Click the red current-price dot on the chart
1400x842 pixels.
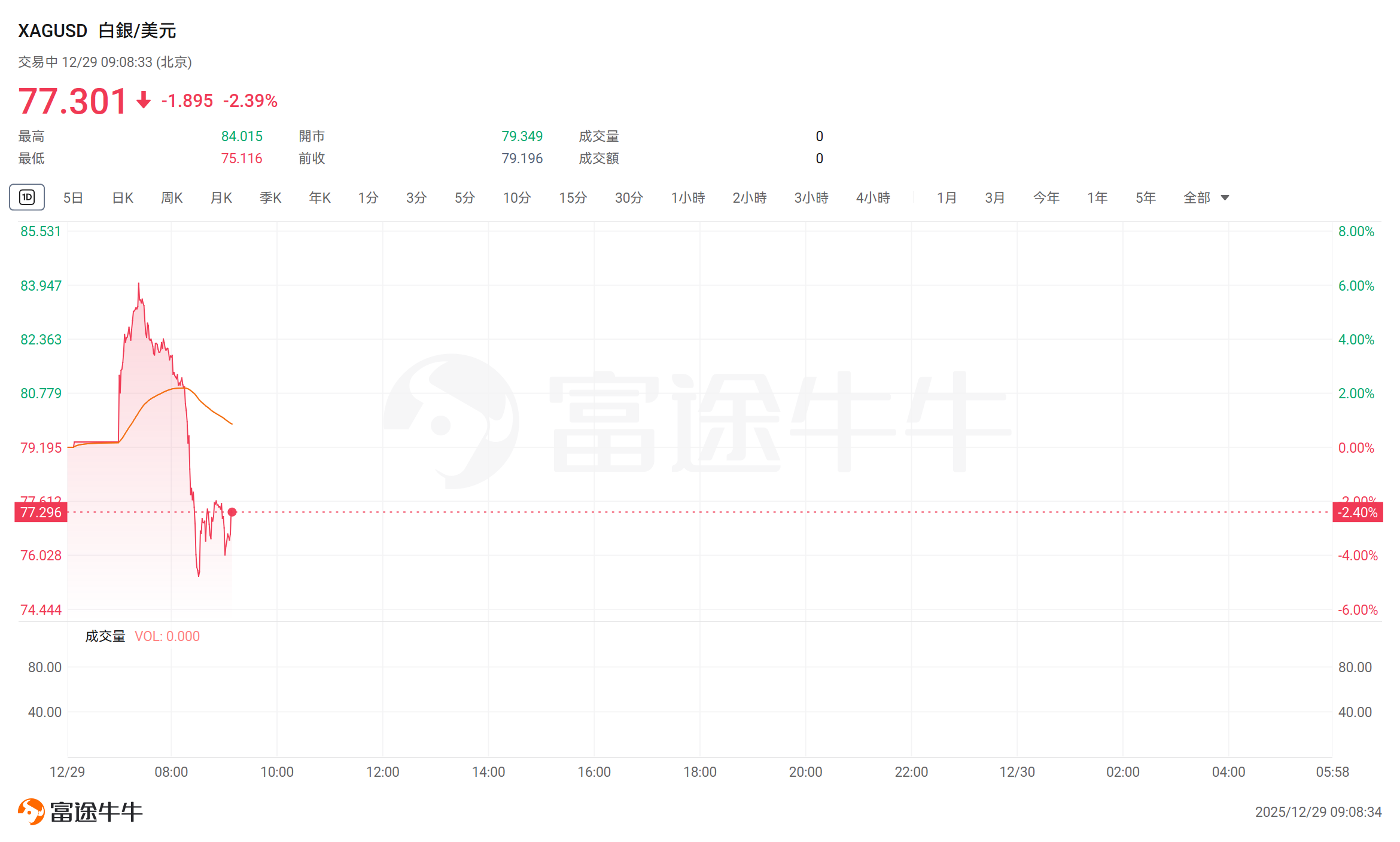click(232, 512)
